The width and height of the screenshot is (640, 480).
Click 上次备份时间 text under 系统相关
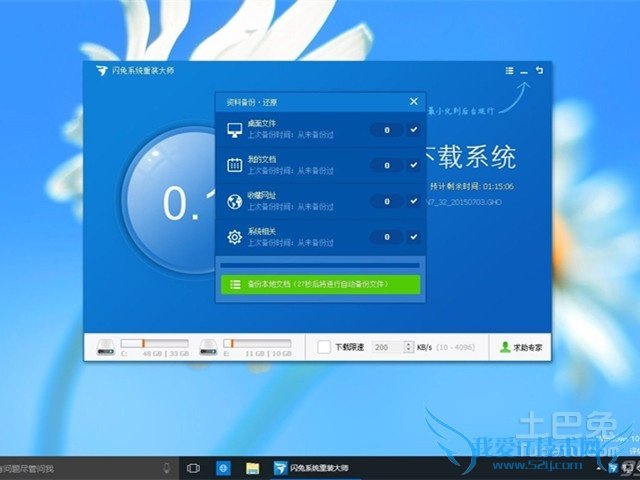[x=290, y=242]
